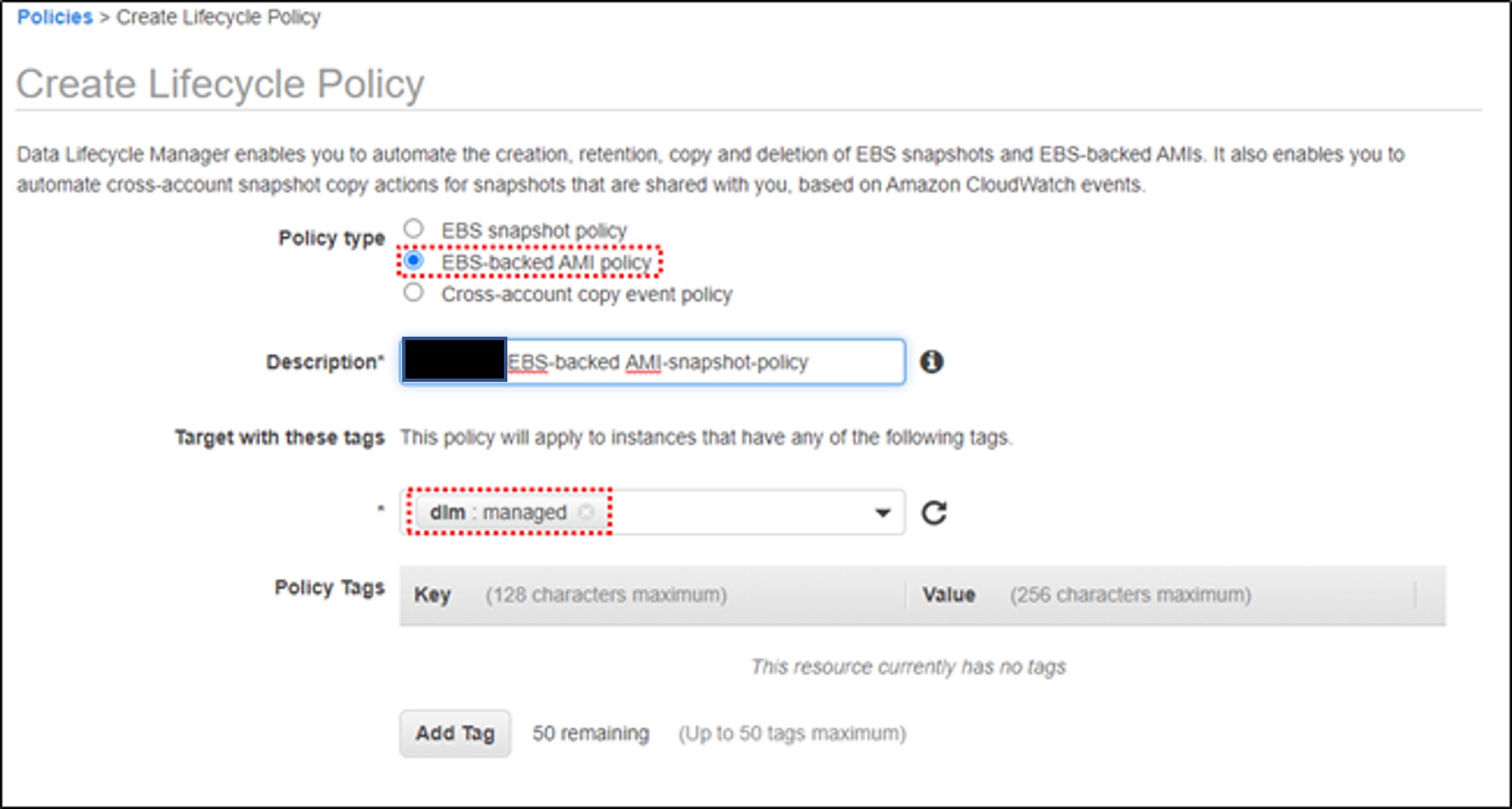Click the info icon beside Description field
The height and width of the screenshot is (809, 1512).
coord(932,362)
